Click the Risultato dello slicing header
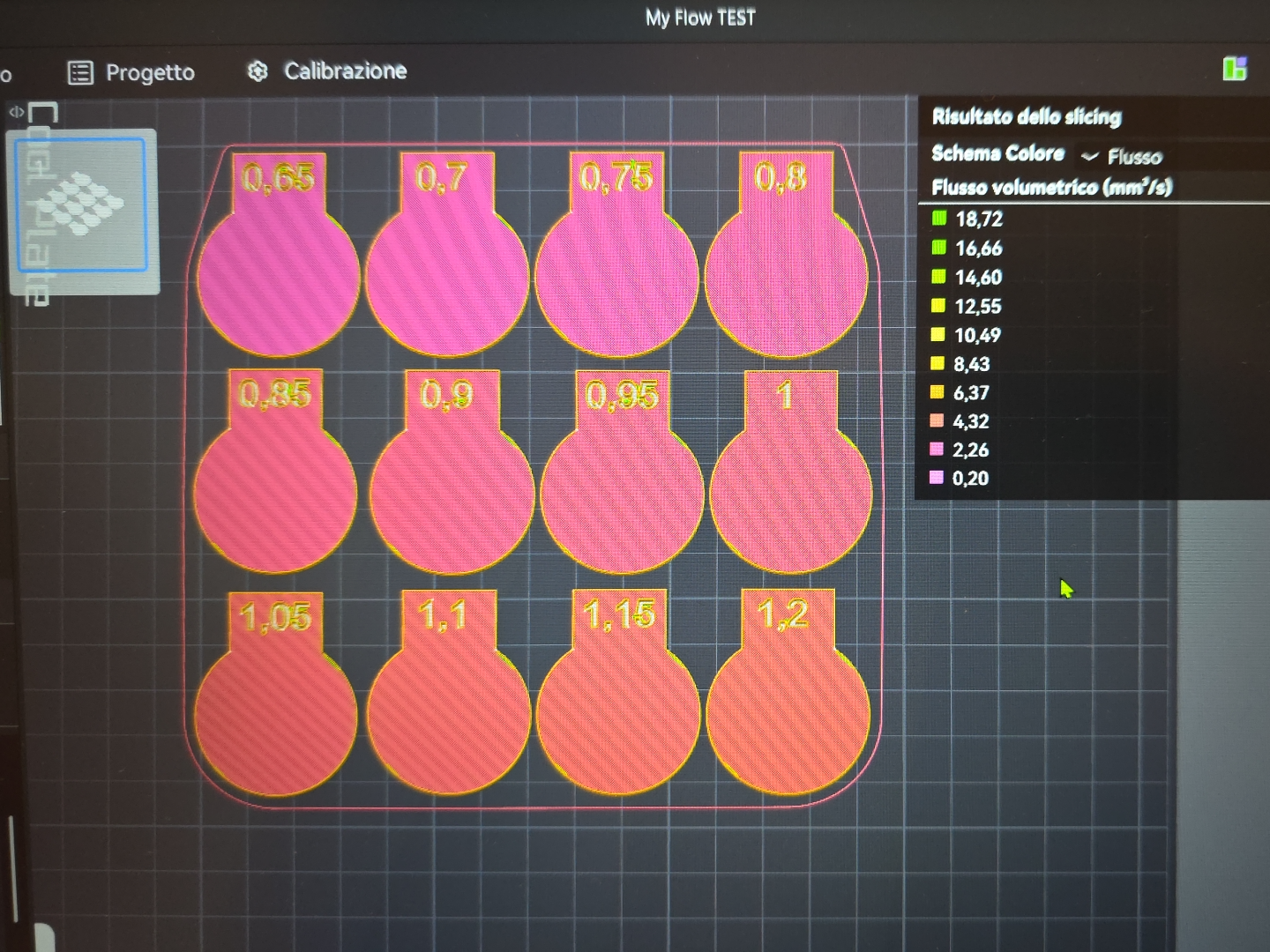The image size is (1270, 952). (x=1027, y=117)
